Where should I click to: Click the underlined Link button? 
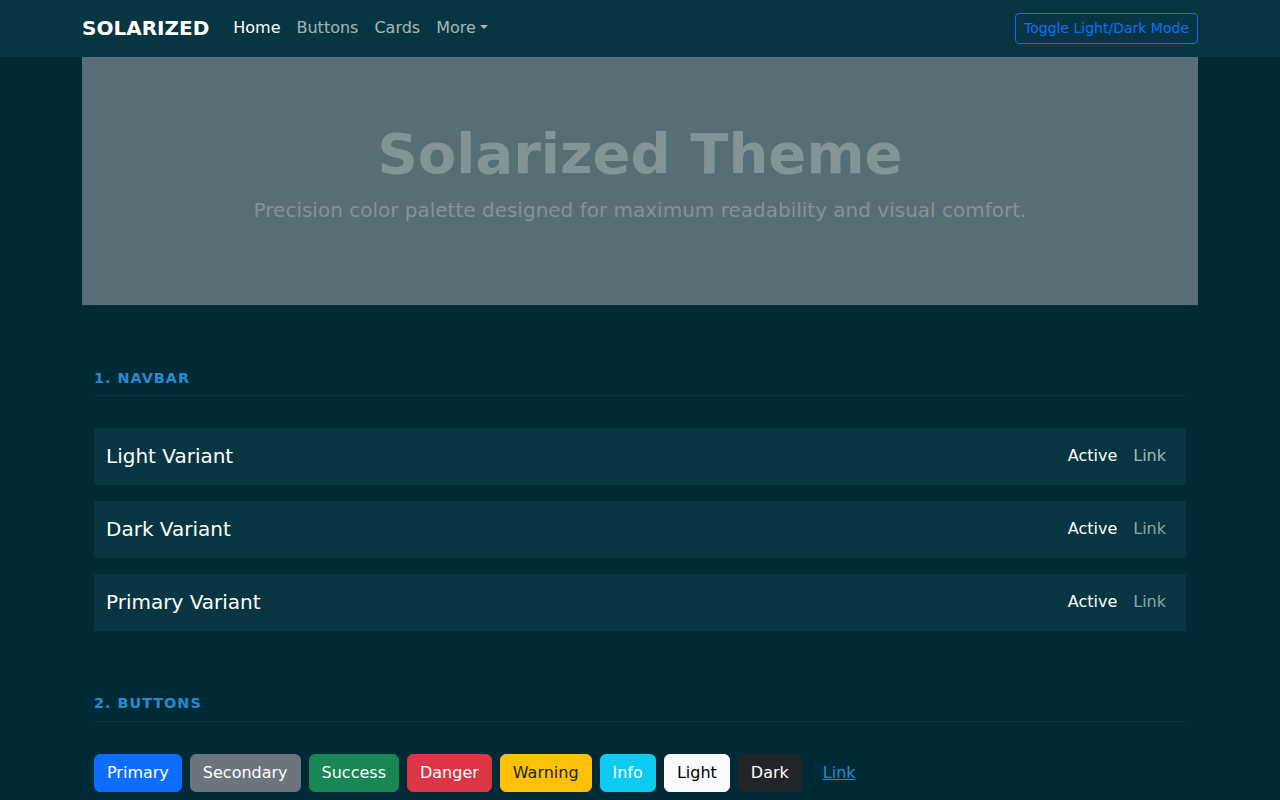tap(839, 773)
